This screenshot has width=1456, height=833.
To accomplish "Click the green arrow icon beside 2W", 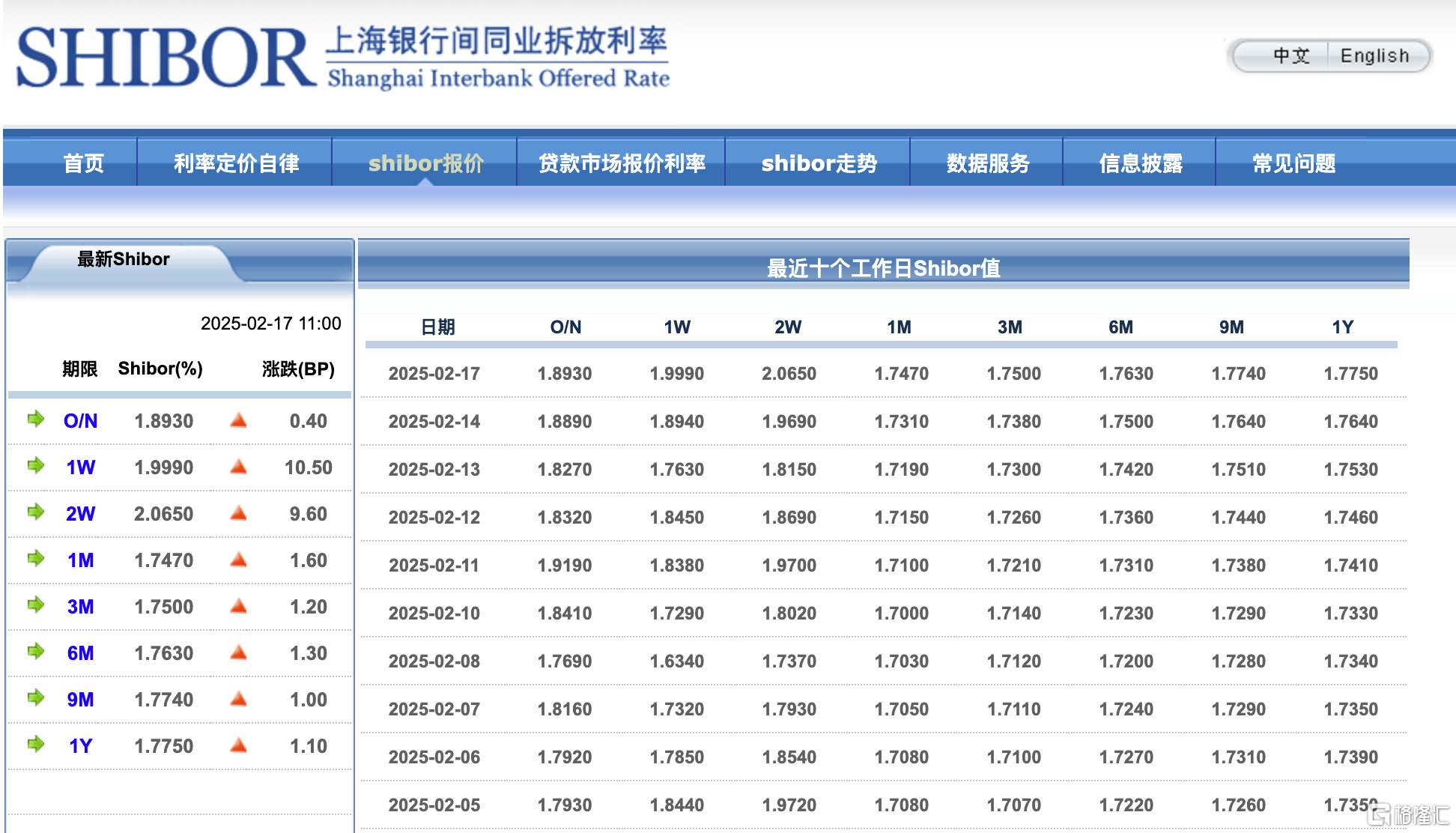I will [36, 512].
